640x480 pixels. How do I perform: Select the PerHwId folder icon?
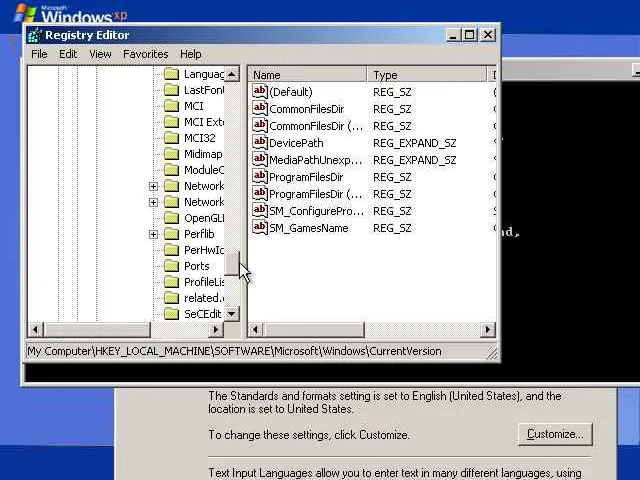pyautogui.click(x=171, y=250)
